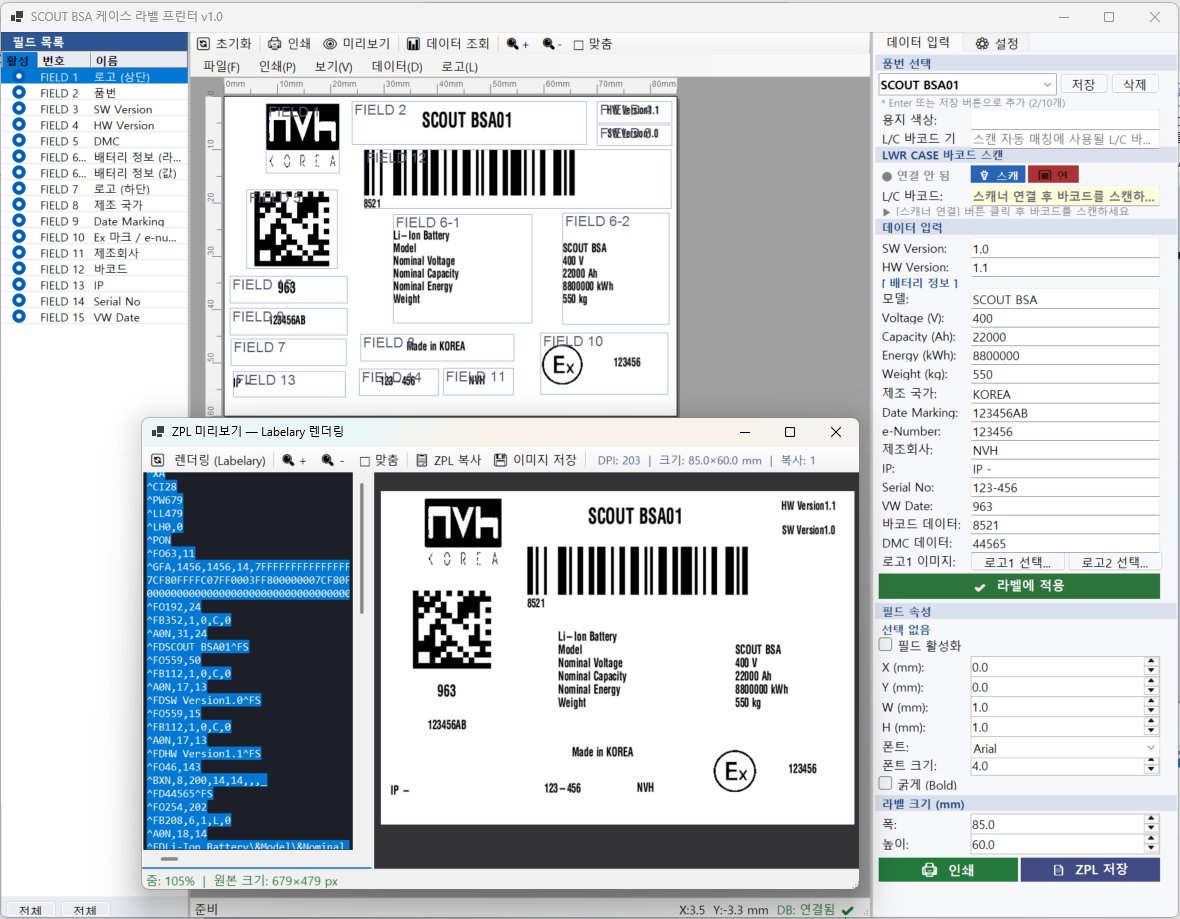
Task: Click the e-Number input field
Action: (1064, 431)
